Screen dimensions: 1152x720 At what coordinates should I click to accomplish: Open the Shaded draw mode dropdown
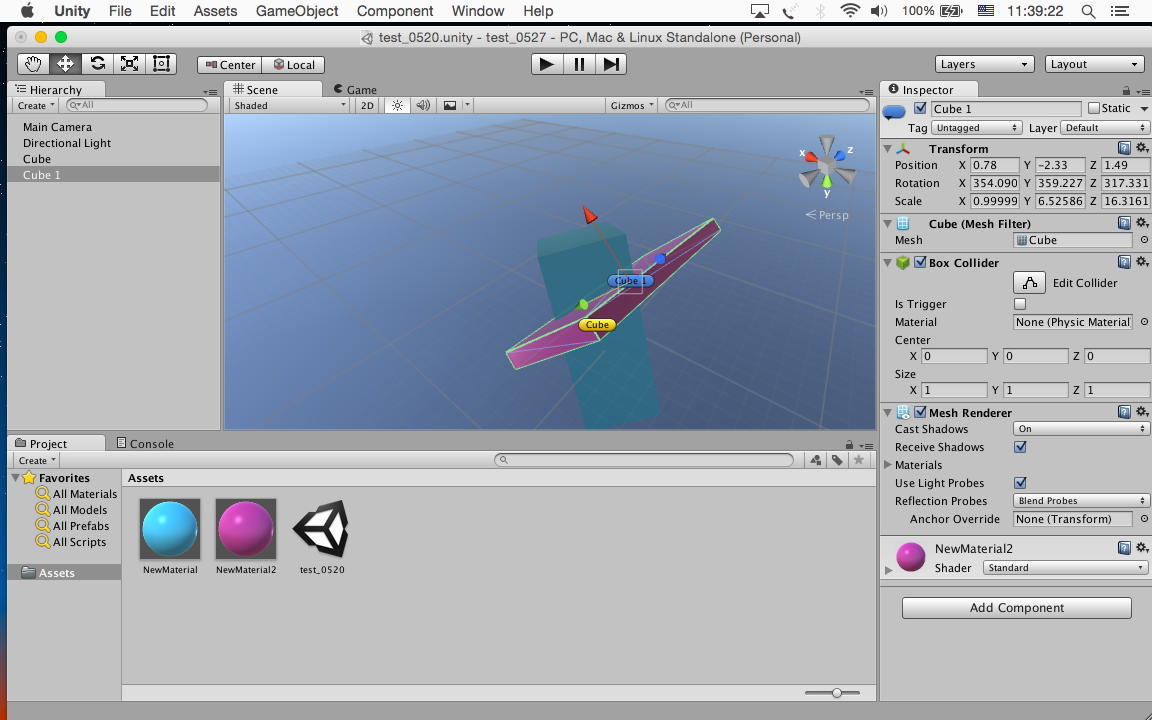[289, 106]
